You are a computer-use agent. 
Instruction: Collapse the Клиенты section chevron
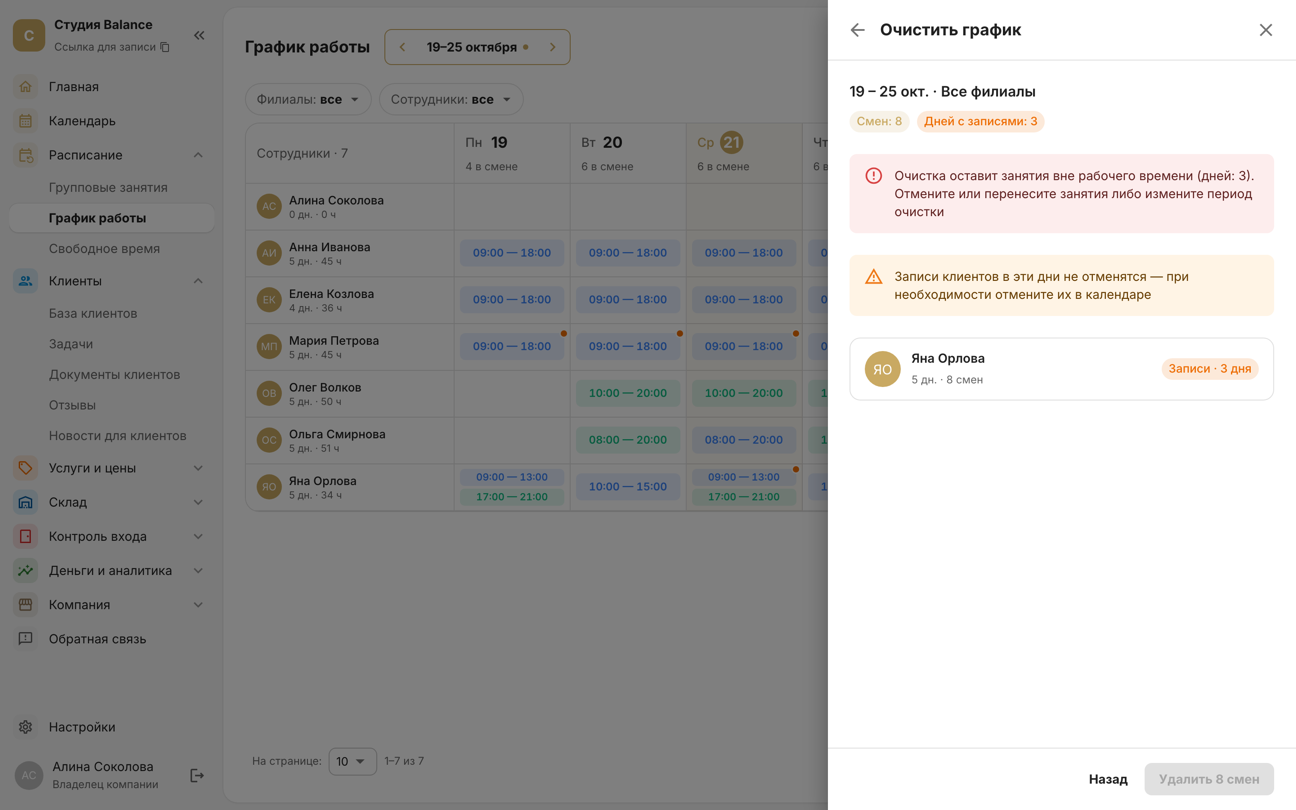pyautogui.click(x=198, y=281)
